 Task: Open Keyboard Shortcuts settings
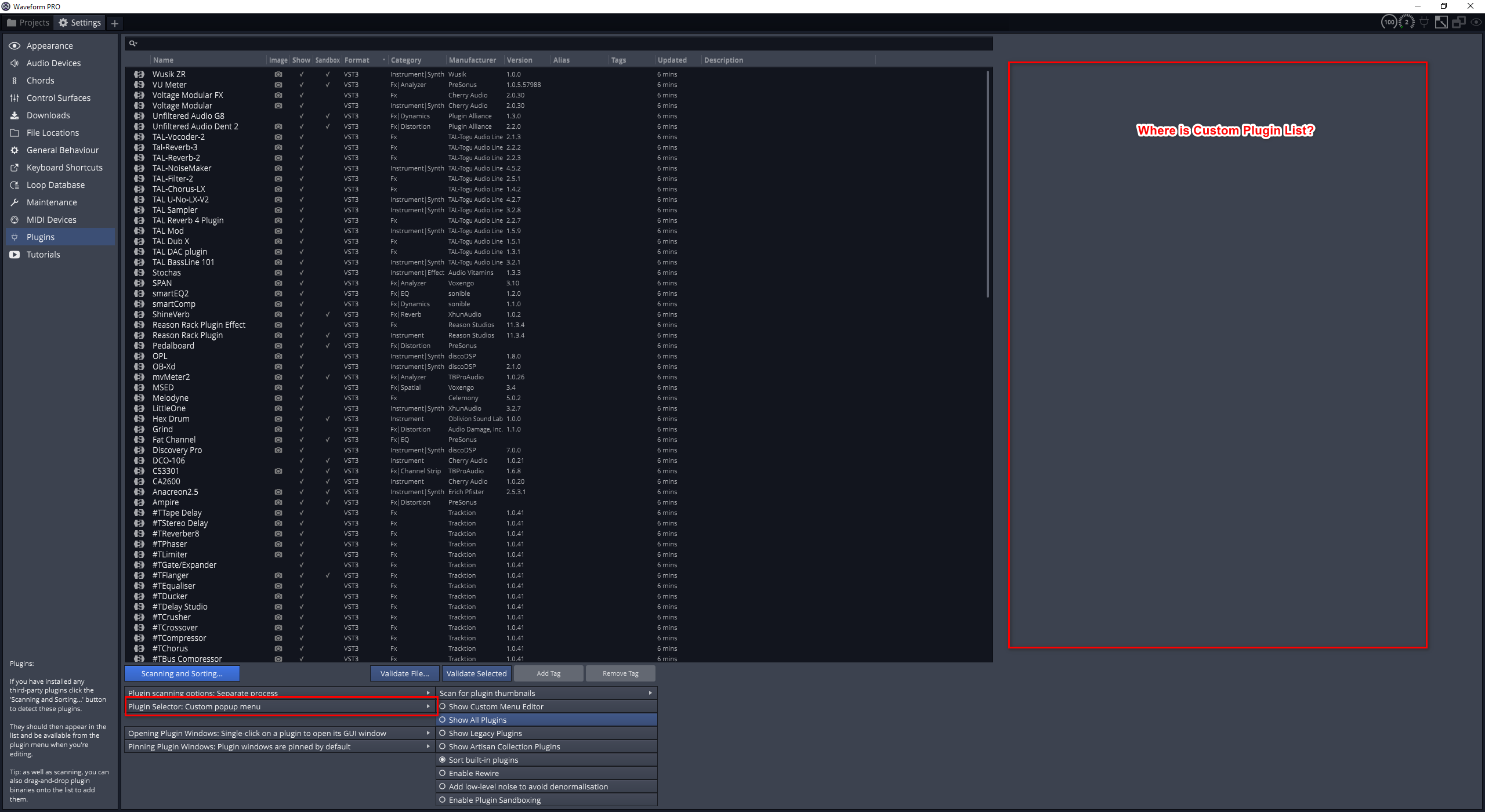(60, 168)
